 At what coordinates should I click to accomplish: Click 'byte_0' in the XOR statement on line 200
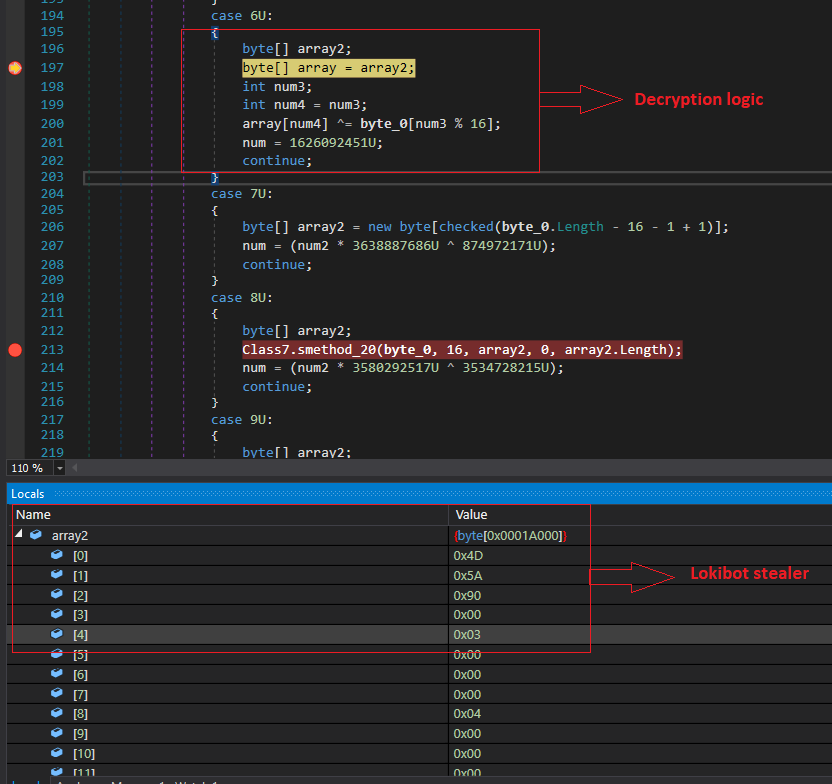[x=383, y=124]
